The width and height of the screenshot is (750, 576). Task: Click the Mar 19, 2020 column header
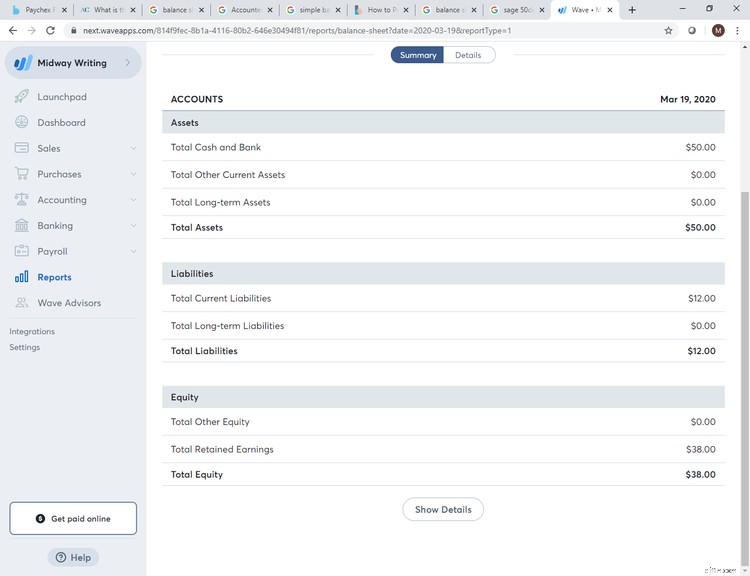(x=688, y=99)
